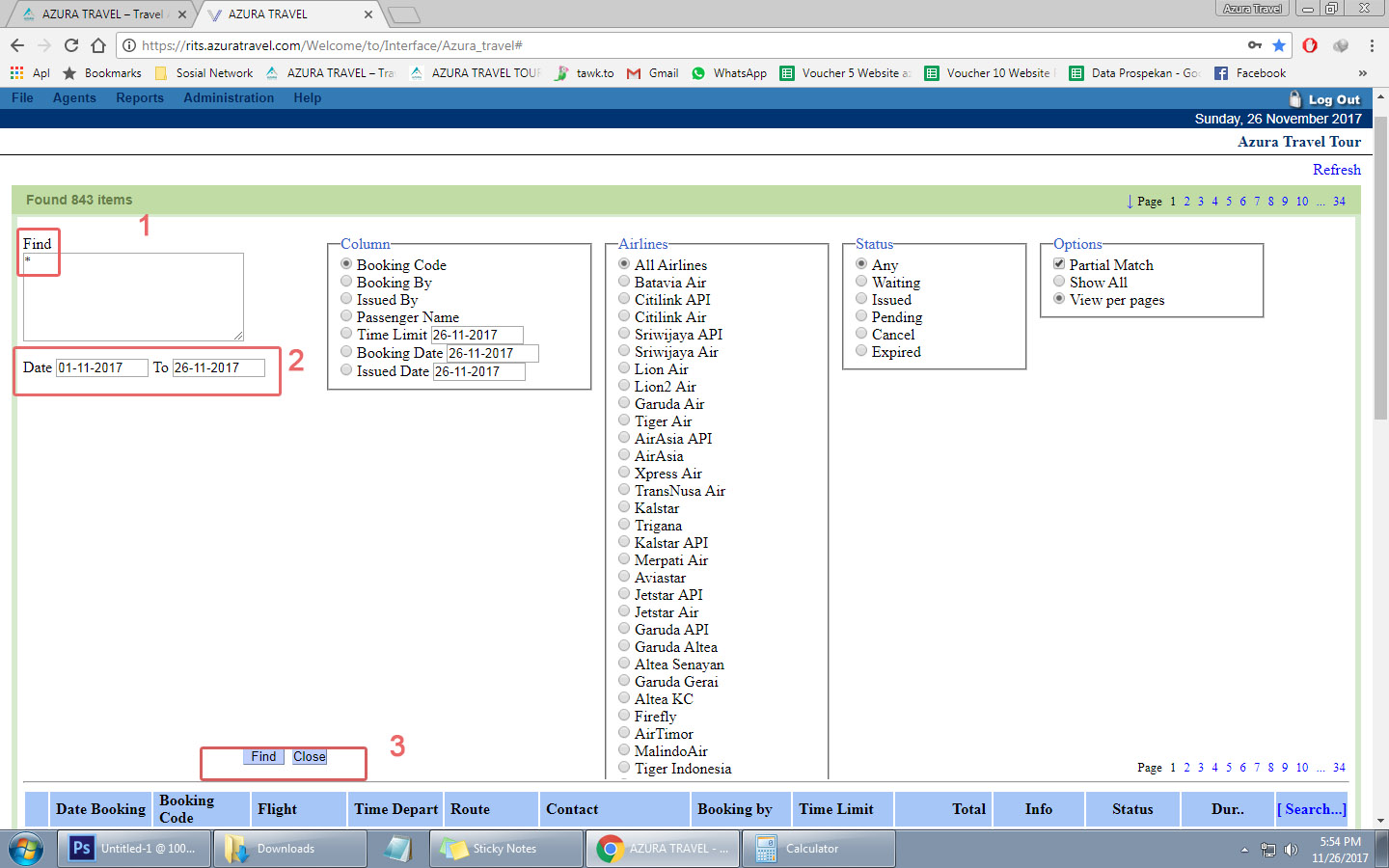
Task: Click the [Search...] header link
Action: (x=1311, y=809)
